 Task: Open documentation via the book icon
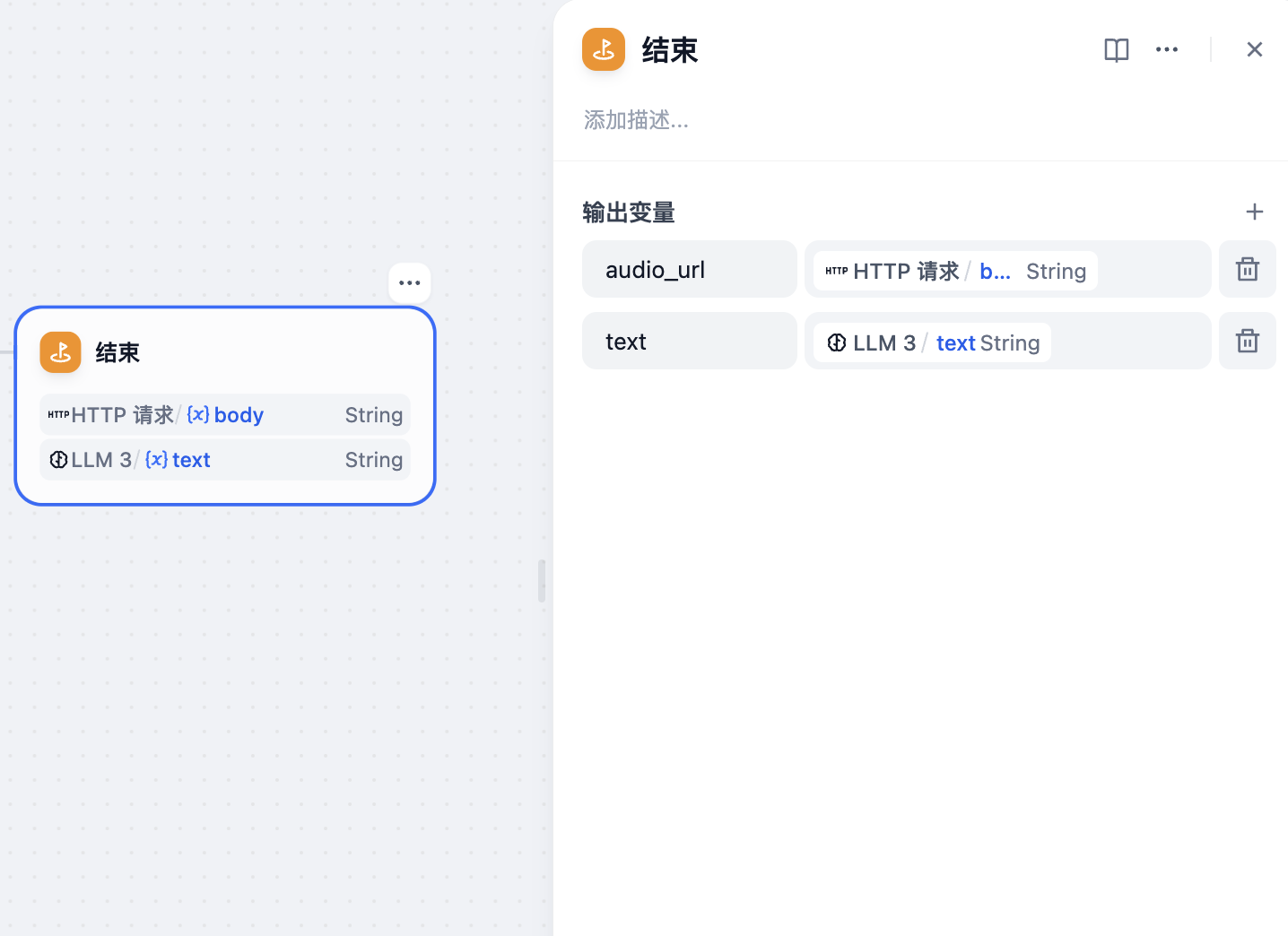pos(1116,50)
